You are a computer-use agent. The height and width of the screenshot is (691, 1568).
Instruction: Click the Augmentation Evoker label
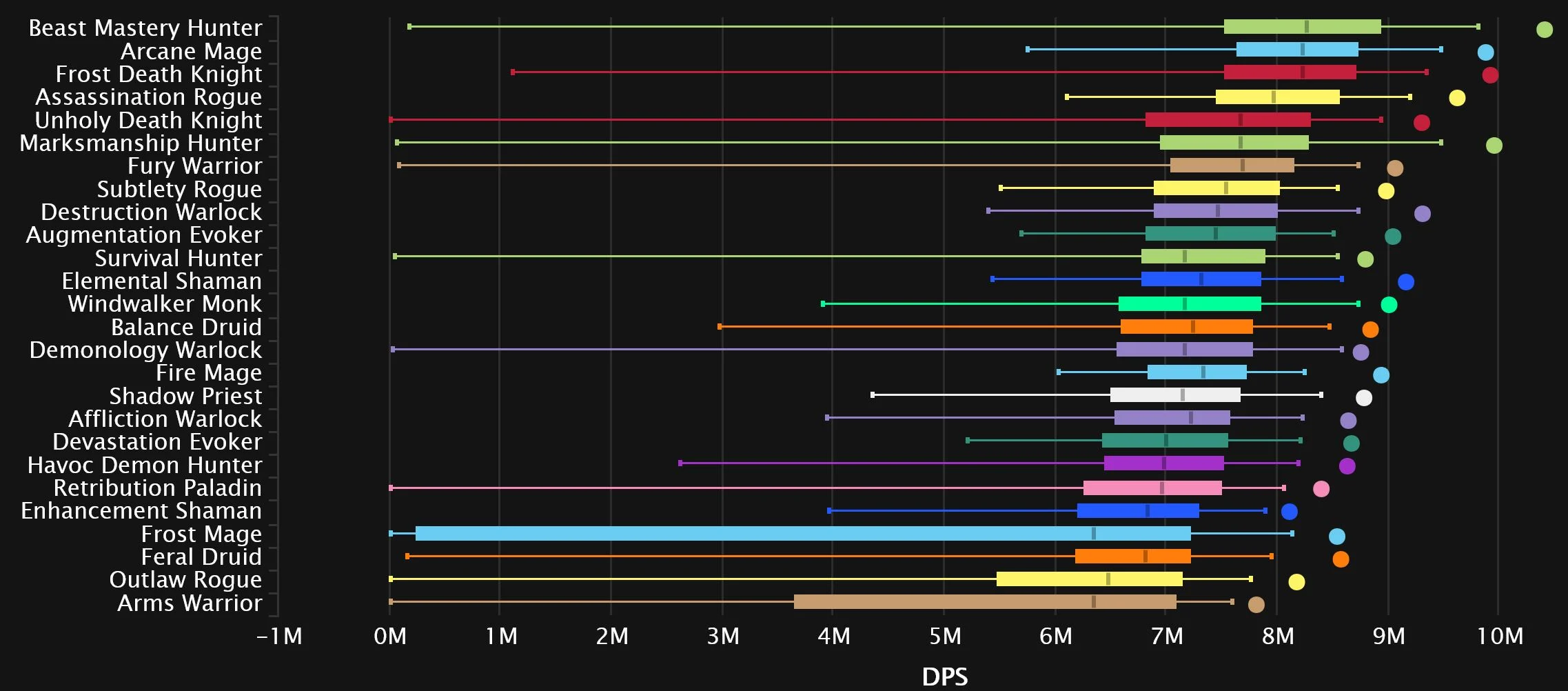coord(143,235)
